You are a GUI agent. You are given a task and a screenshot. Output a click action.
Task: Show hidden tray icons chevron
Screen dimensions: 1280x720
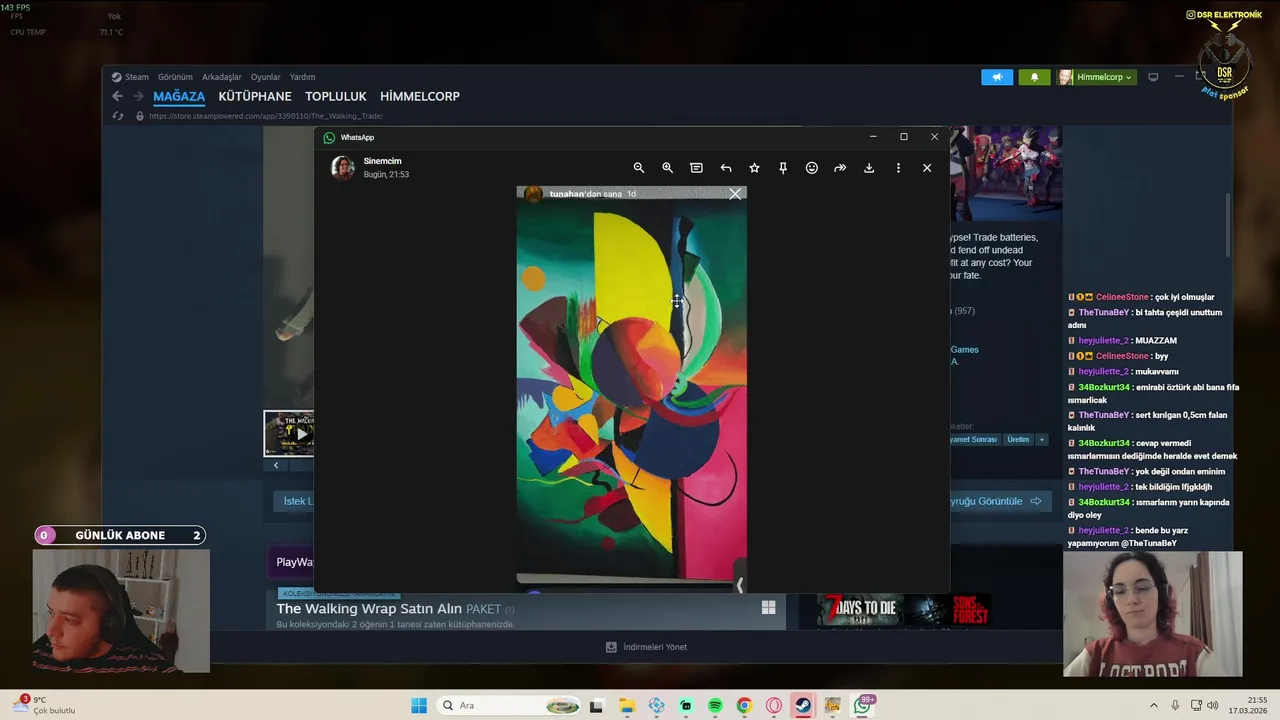tap(1153, 705)
